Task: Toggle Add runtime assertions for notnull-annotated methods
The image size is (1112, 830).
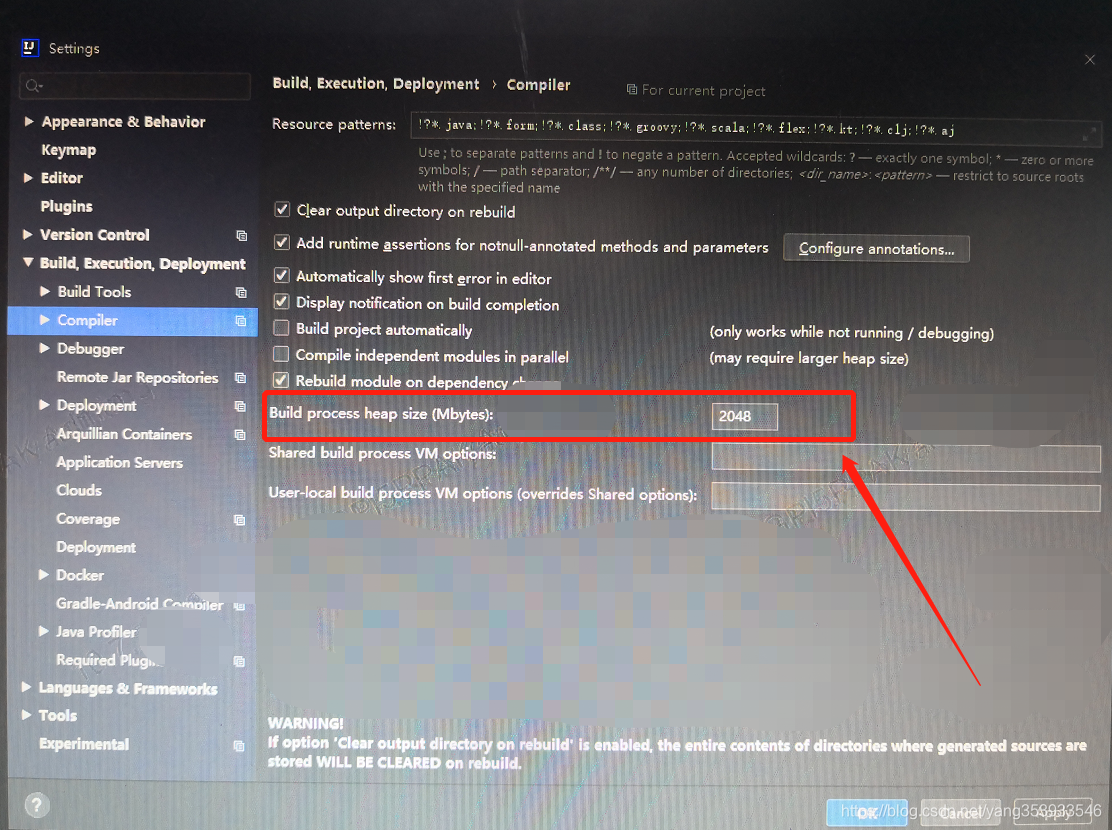Action: click(x=282, y=243)
